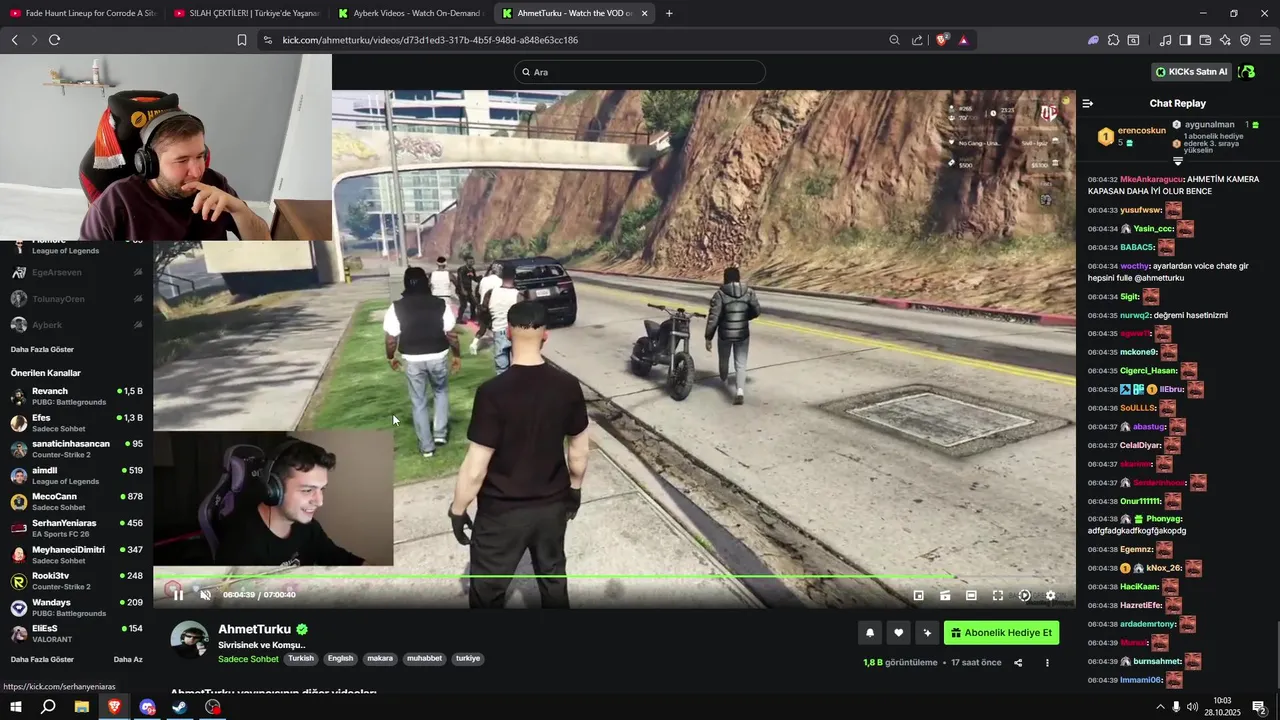Open Brave Rewards triangle icon
Viewport: 1280px width, 720px height.
pos(963,40)
